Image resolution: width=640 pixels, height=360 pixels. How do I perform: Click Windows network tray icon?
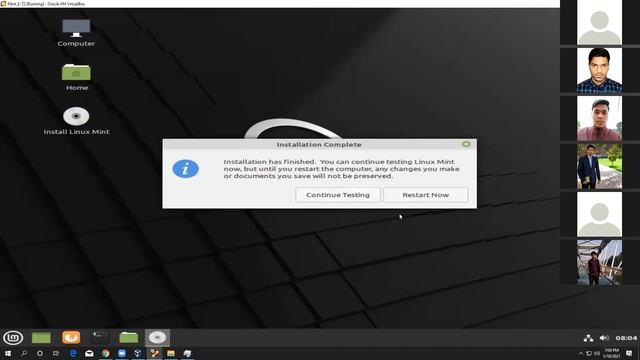(589, 353)
